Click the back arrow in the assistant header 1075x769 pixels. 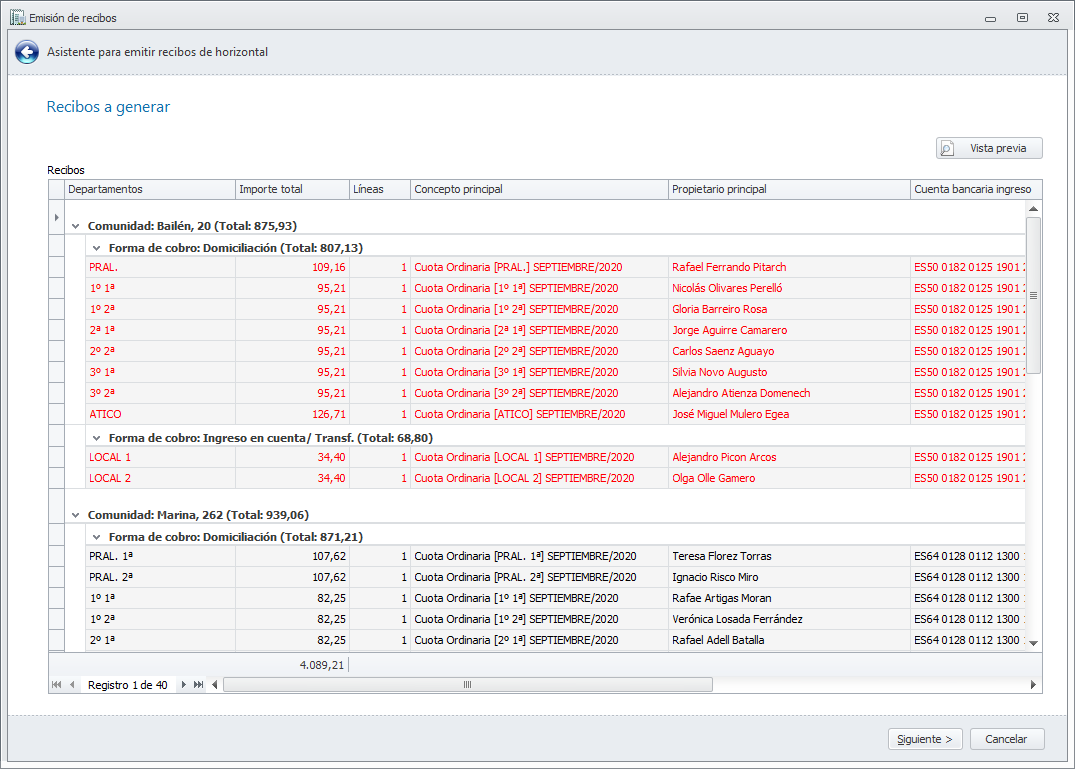[x=27, y=52]
